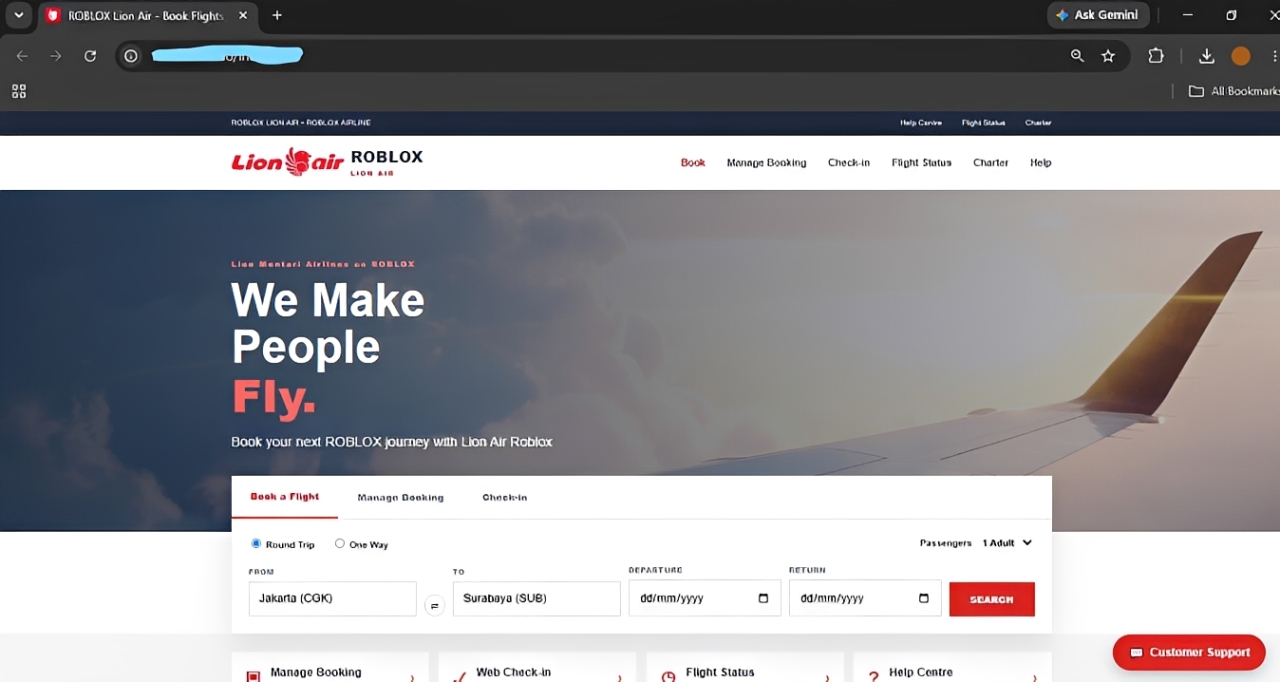Screen dimensions: 1280x682
Task: Bookmark this page with the star icon
Action: coord(1108,56)
